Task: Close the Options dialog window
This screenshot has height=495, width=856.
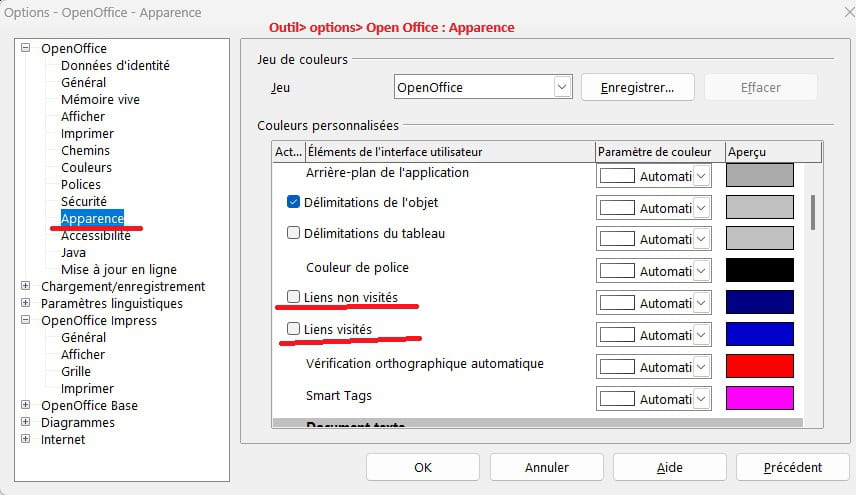Action: click(x=849, y=13)
